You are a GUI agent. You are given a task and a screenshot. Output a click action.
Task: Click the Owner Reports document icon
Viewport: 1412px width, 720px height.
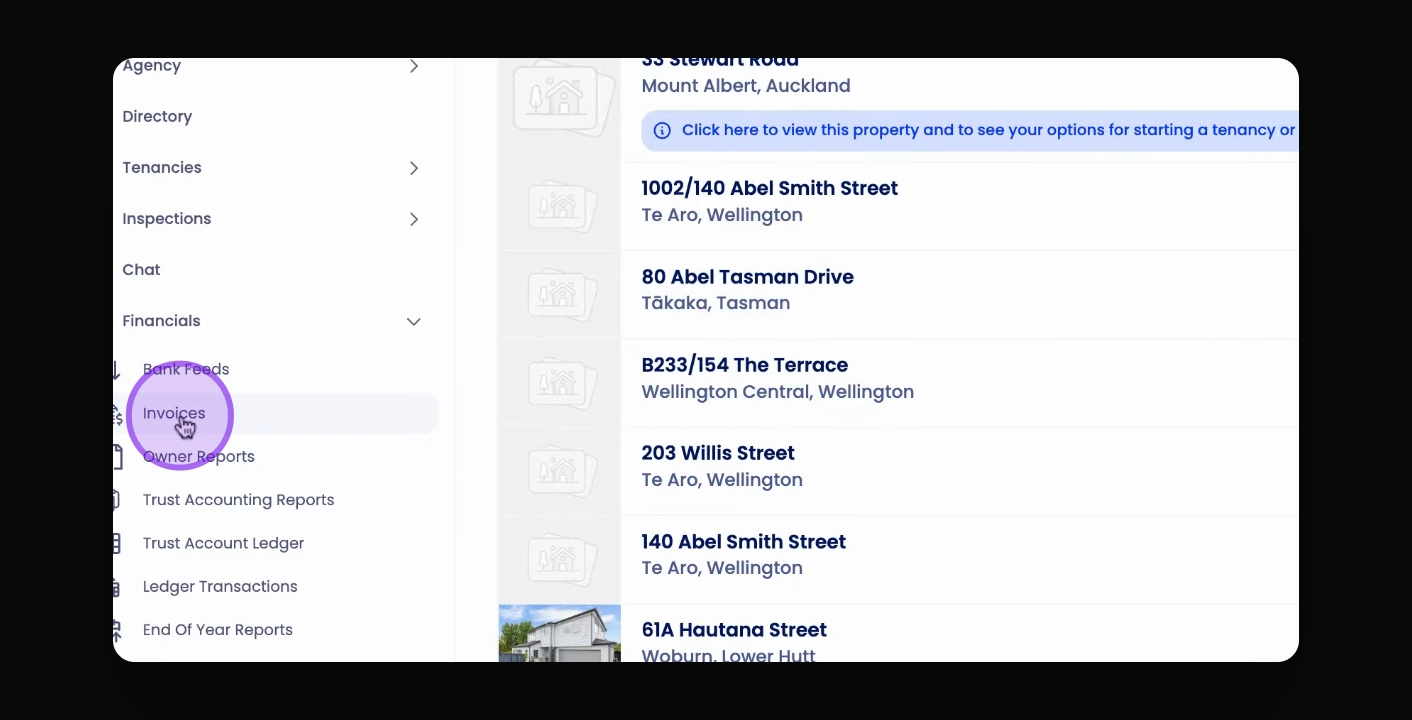click(118, 457)
